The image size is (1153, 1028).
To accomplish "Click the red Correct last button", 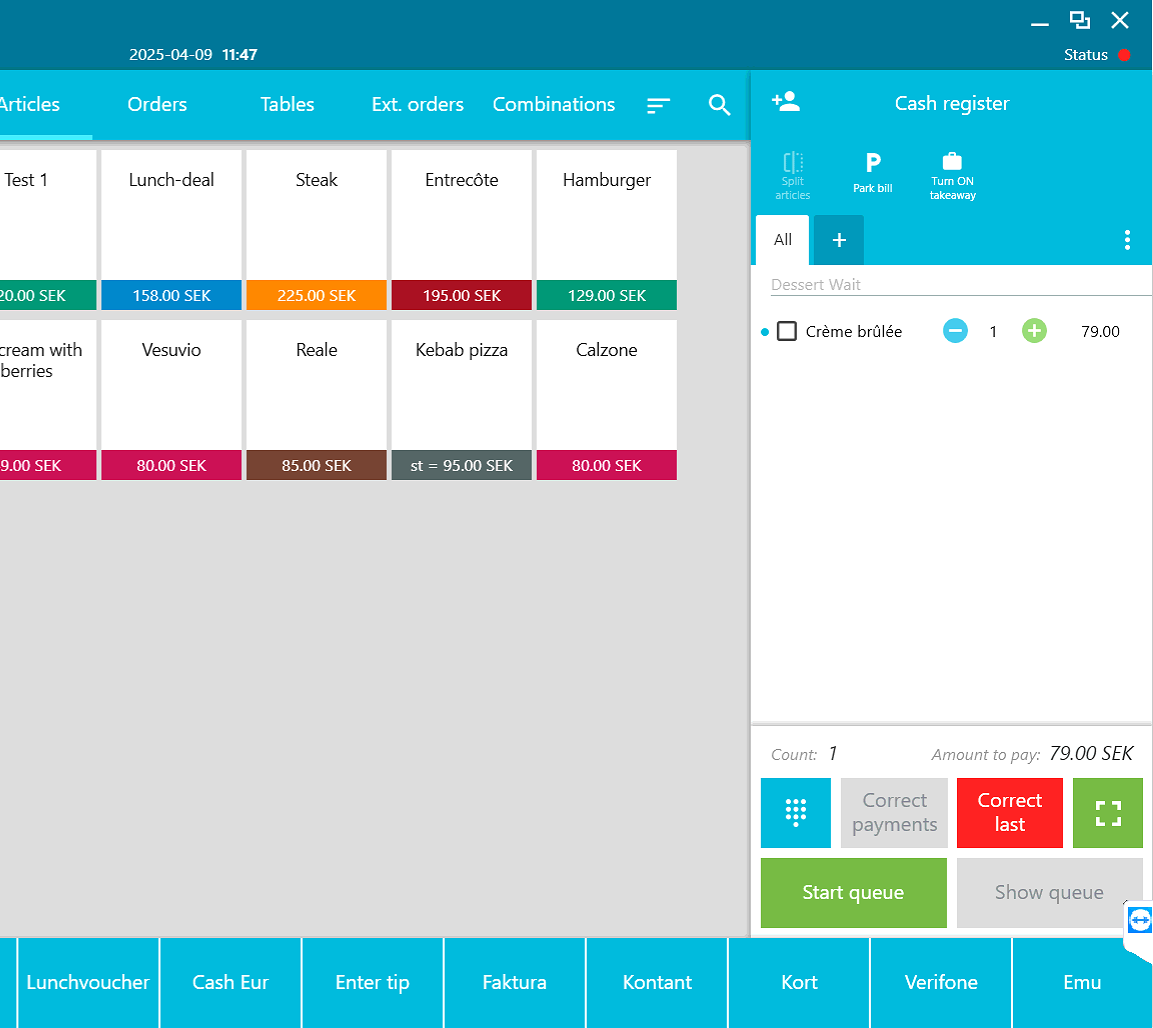I will [1009, 813].
